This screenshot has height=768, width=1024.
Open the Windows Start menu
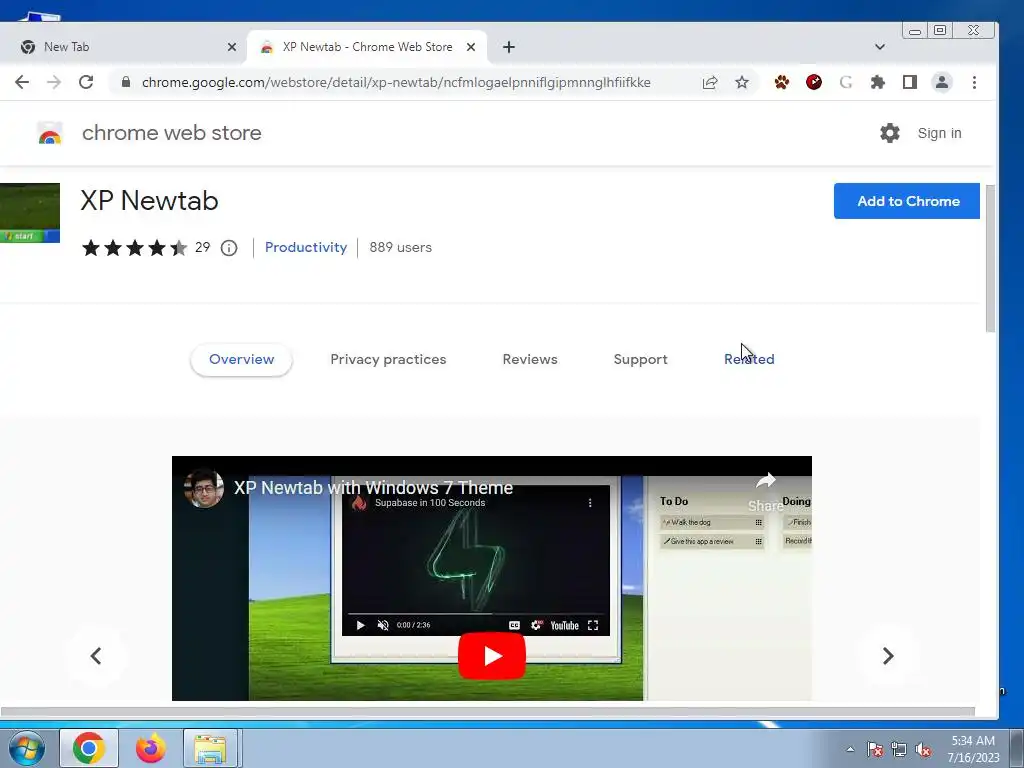pos(27,748)
